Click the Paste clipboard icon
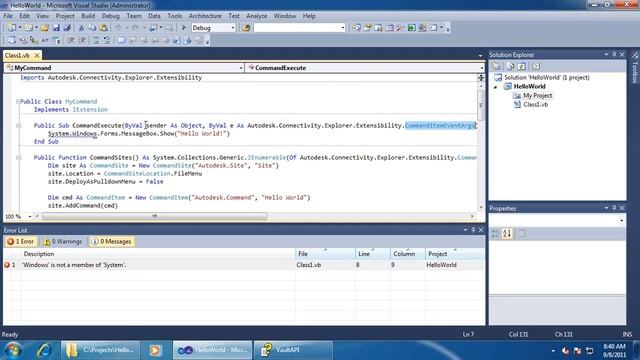Image resolution: width=640 pixels, height=360 pixels. (104, 28)
